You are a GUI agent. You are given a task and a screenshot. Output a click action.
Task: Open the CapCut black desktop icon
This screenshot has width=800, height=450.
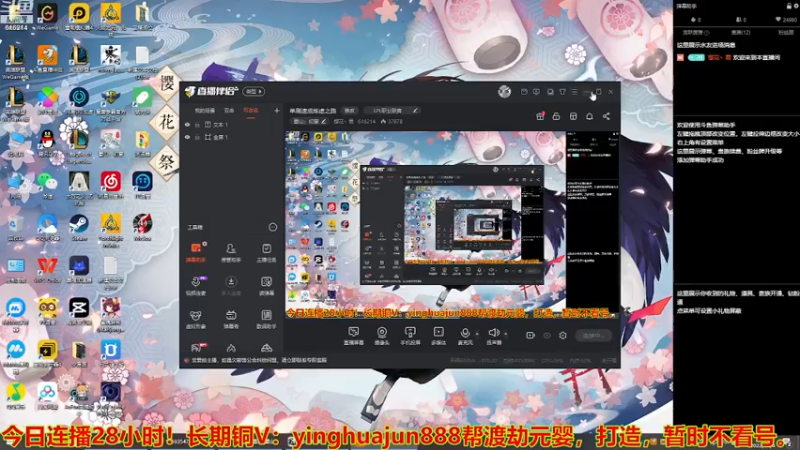pos(79,309)
